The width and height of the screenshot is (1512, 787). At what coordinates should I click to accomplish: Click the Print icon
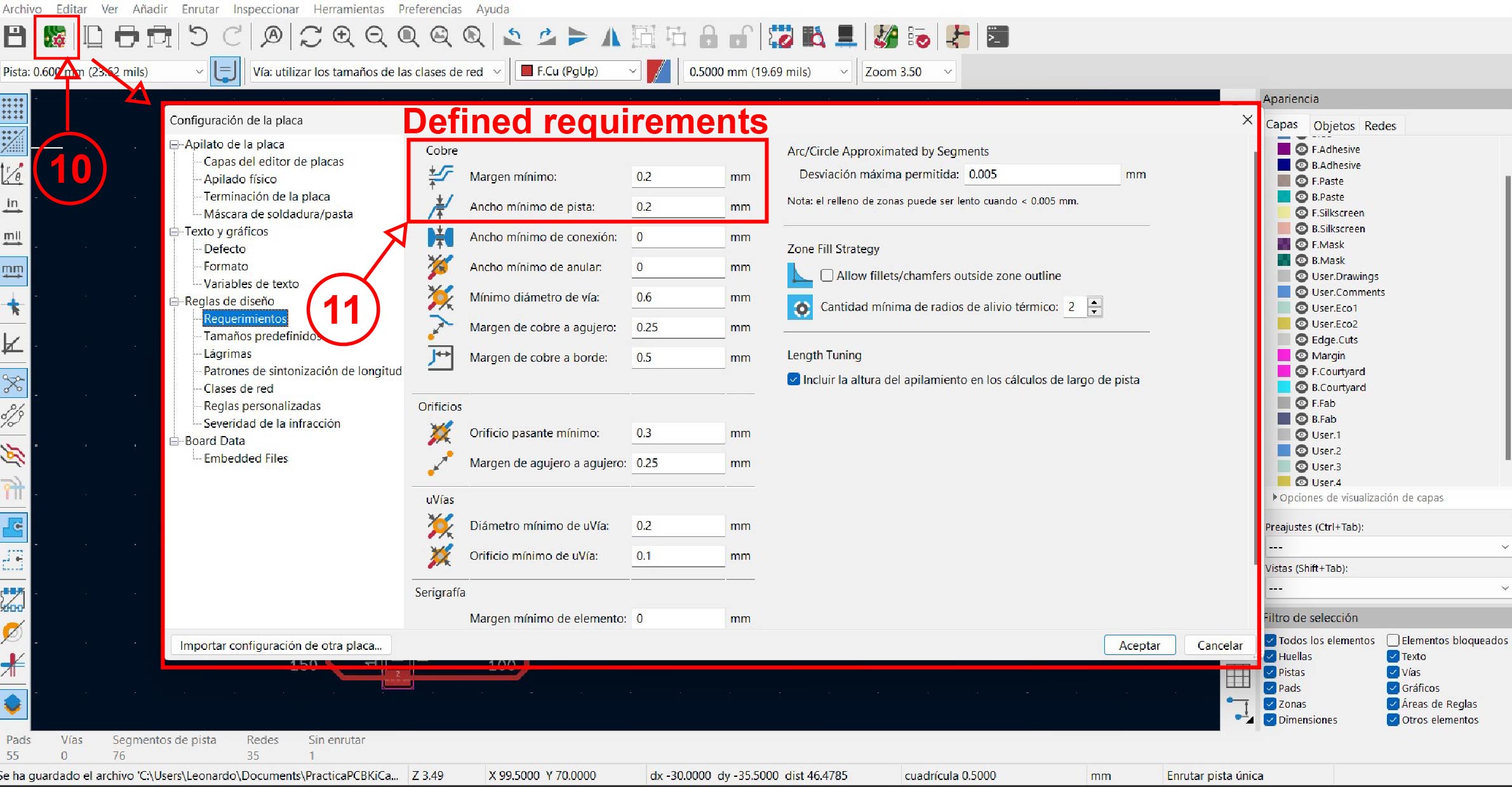coord(126,37)
